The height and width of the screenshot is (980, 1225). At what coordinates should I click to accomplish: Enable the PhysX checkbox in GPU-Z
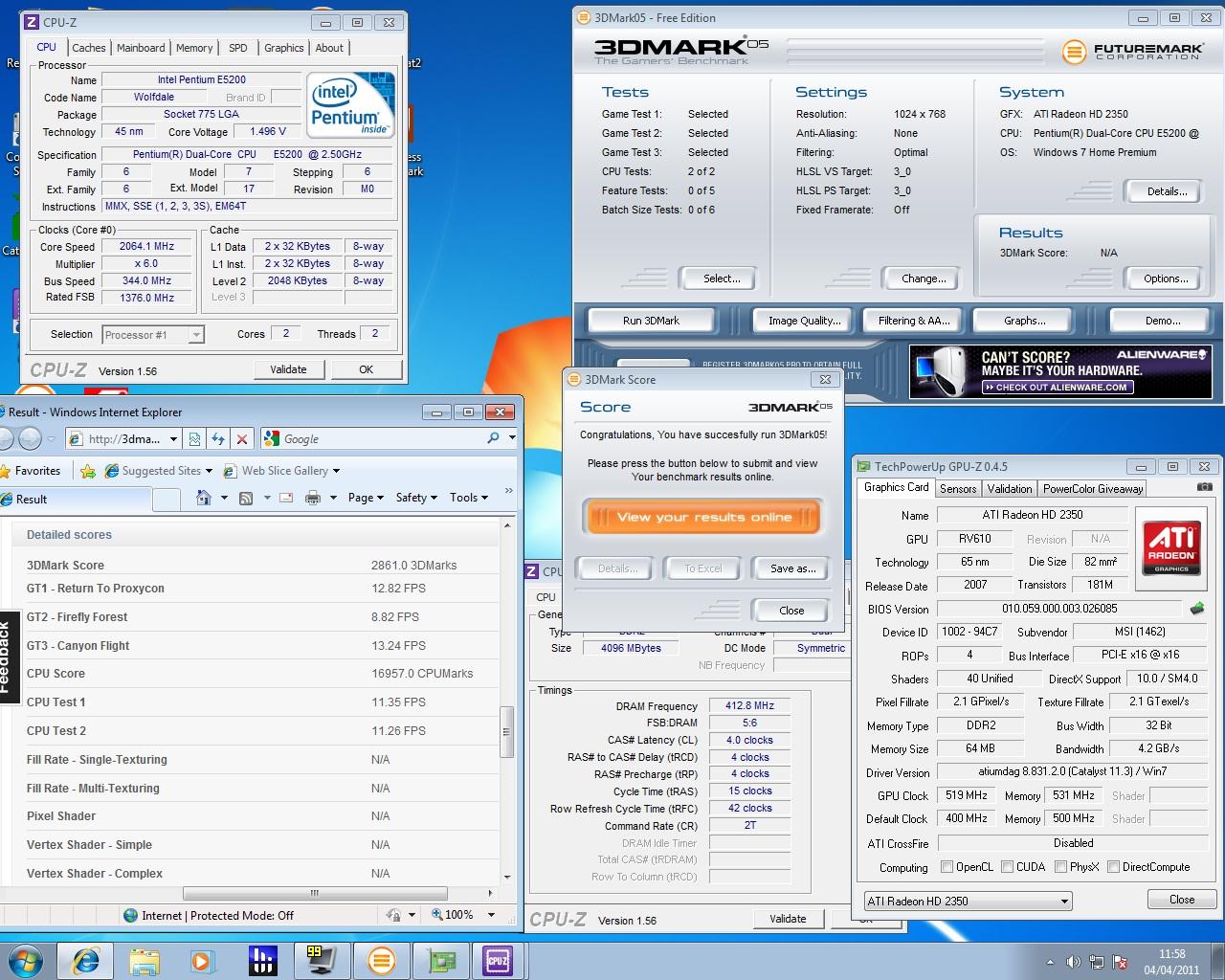pyautogui.click(x=1060, y=867)
